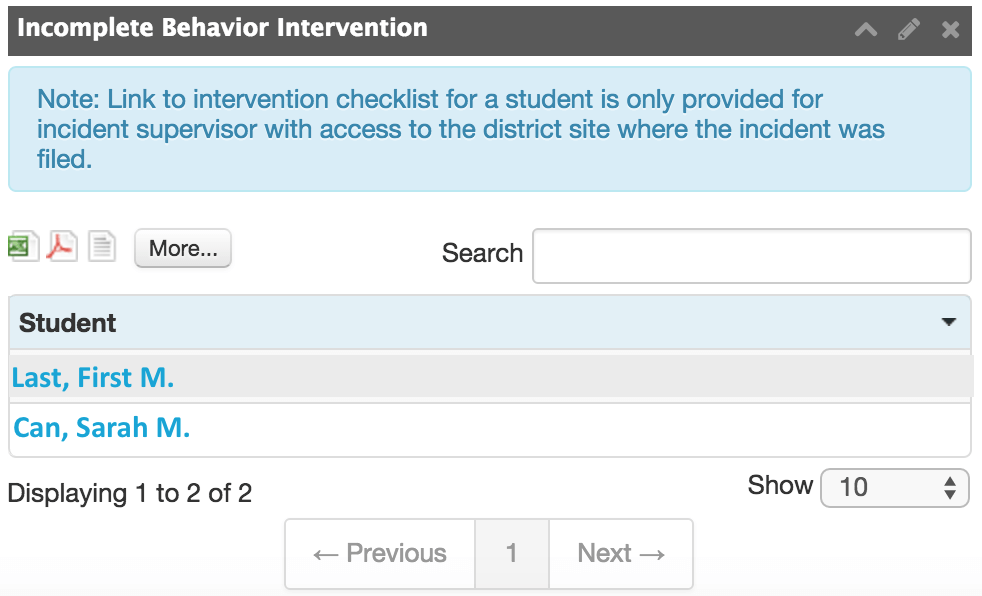Toggle the Student column sort arrow
This screenshot has width=982, height=596.
[949, 323]
